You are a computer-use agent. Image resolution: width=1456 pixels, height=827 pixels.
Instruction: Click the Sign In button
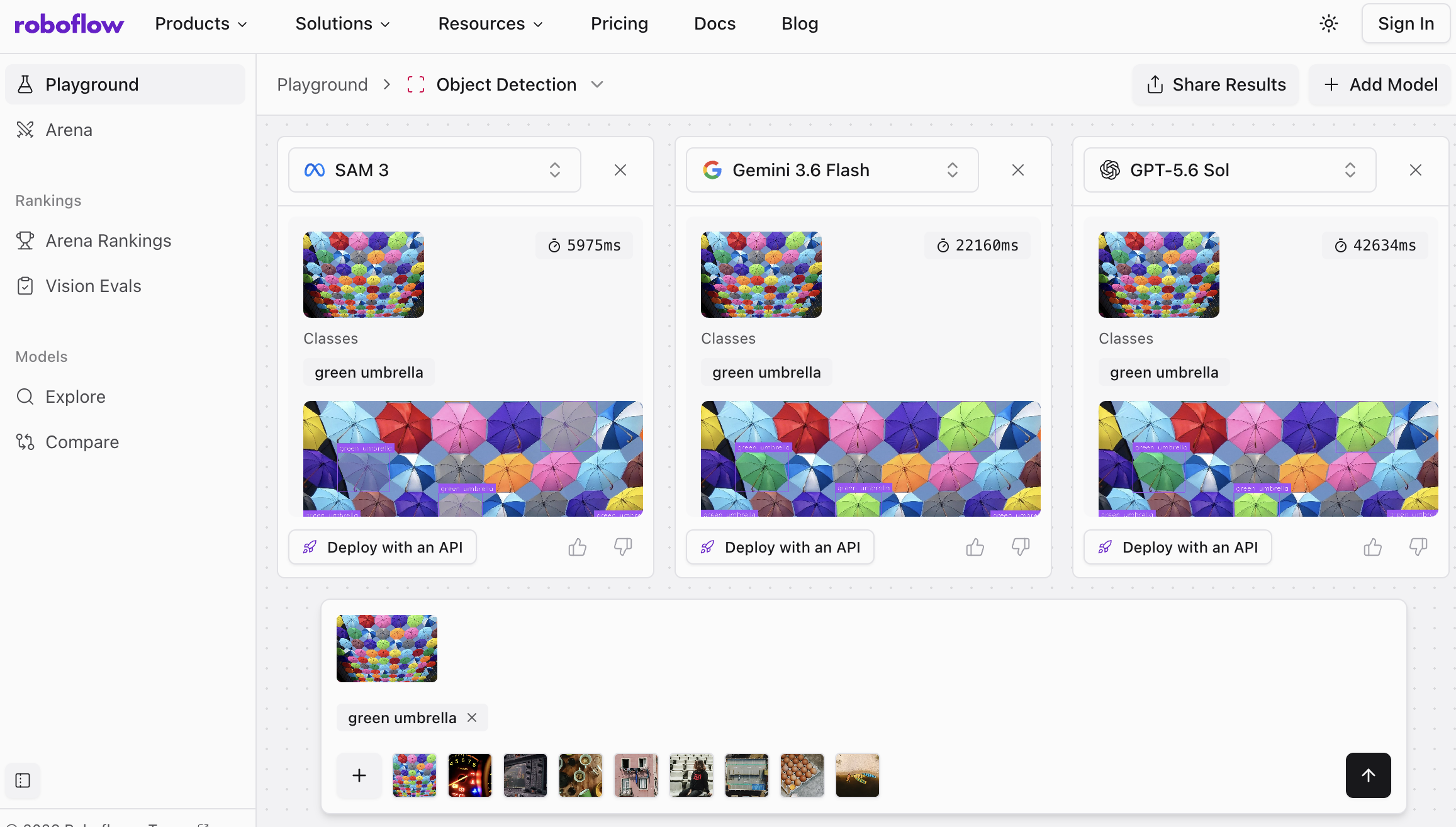click(x=1406, y=24)
